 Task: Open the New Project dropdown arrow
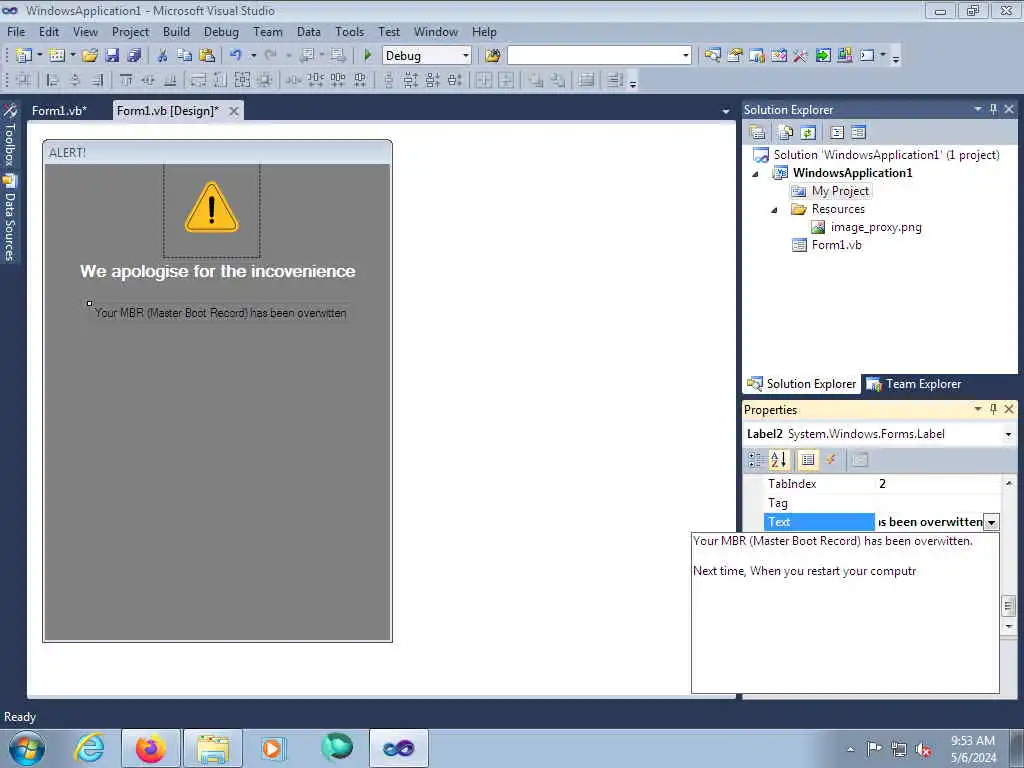39,56
